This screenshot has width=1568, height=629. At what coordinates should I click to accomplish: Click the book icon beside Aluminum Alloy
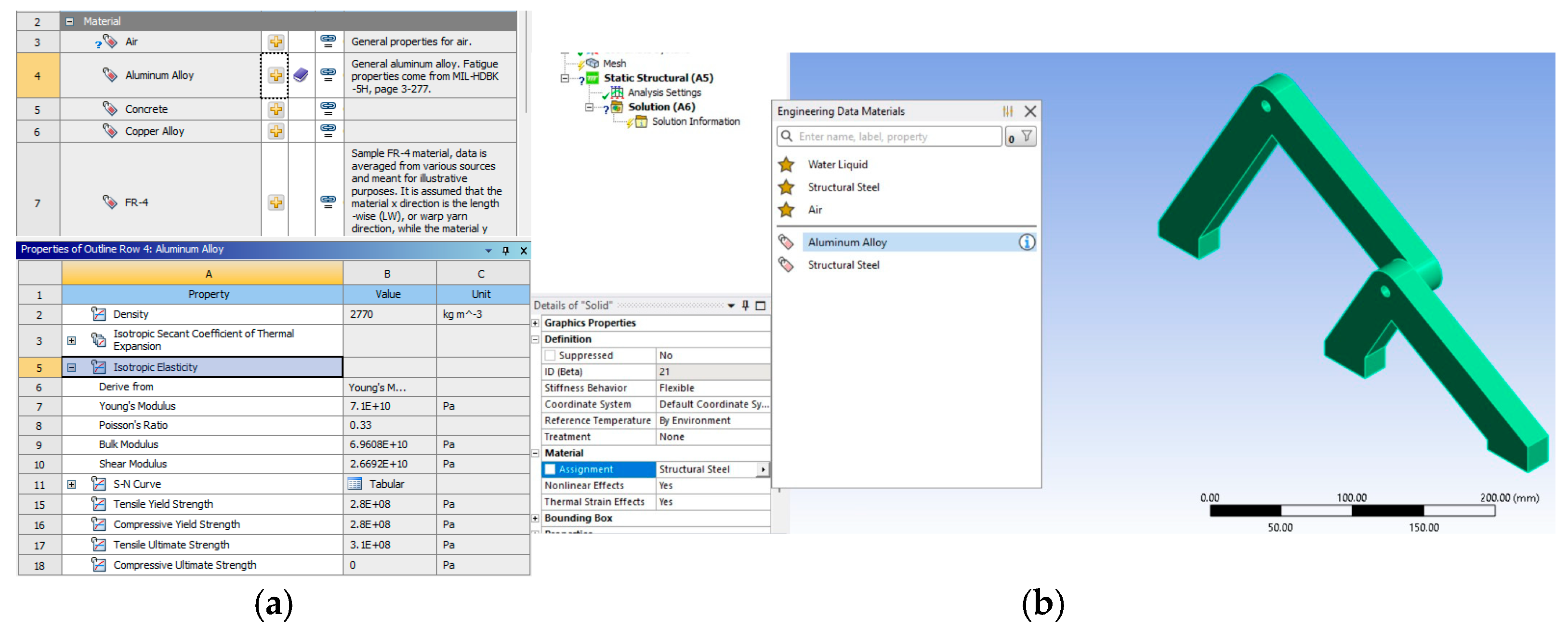pyautogui.click(x=301, y=75)
